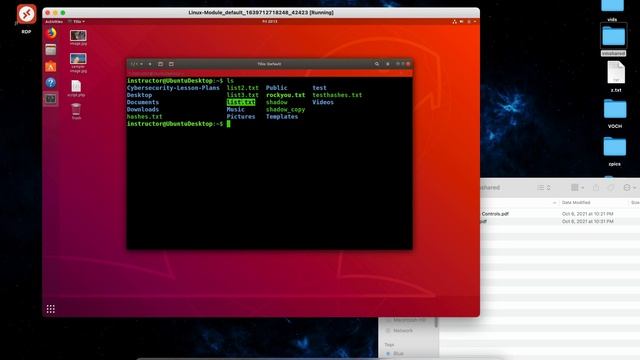Screen dimensions: 640x360
Task: Click hashes.txt in terminal listing
Action: pos(144,117)
